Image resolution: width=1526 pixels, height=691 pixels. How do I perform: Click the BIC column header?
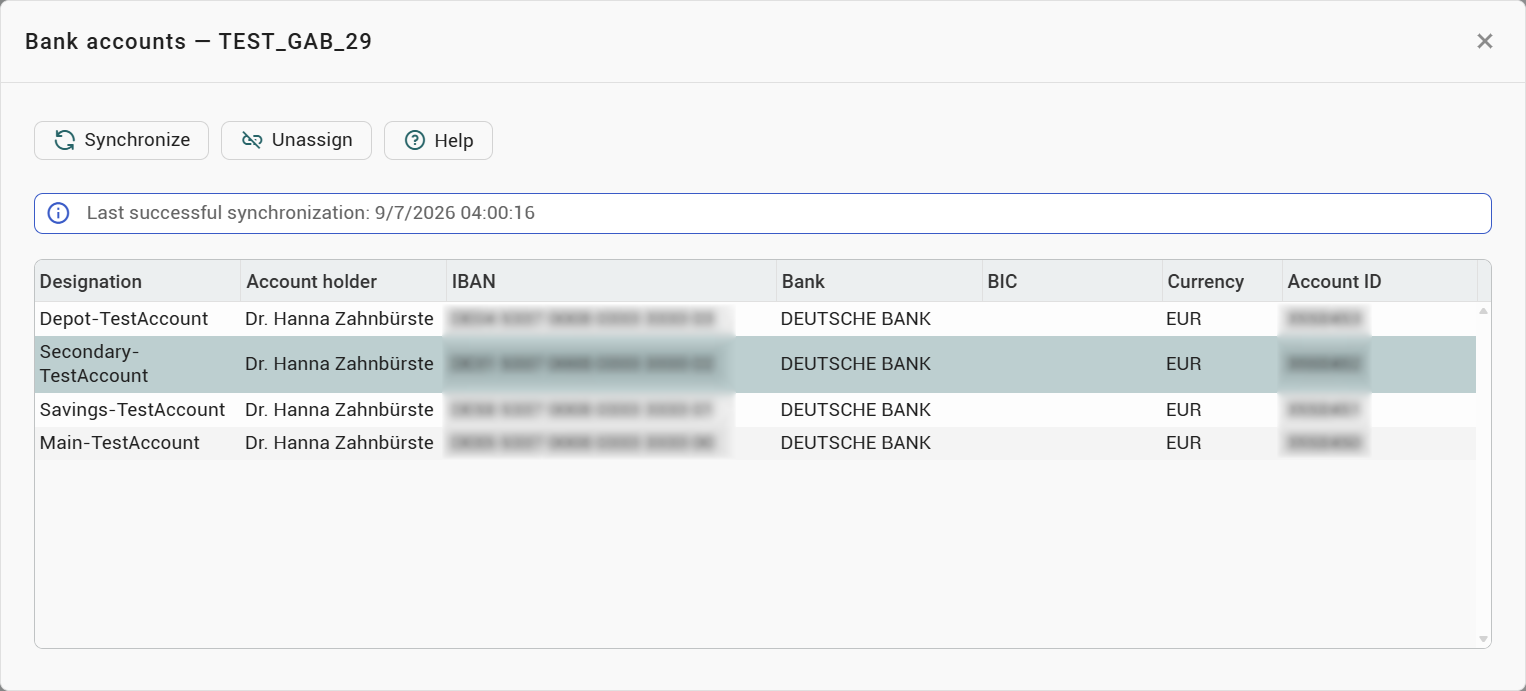1073,281
